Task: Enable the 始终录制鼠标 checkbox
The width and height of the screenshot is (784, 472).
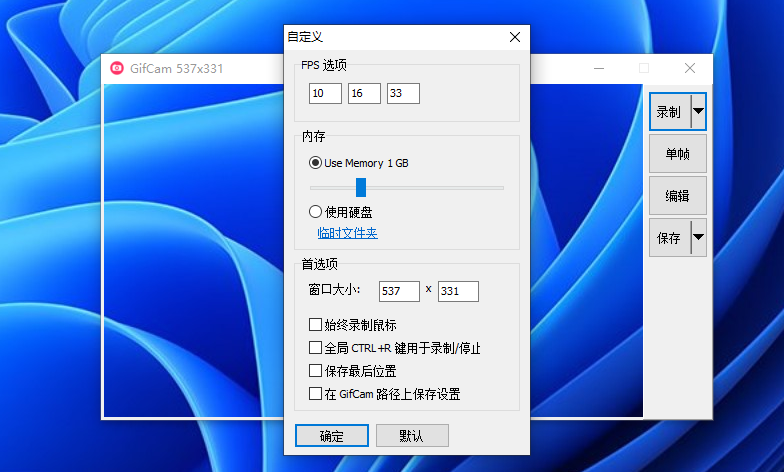Action: (x=315, y=324)
